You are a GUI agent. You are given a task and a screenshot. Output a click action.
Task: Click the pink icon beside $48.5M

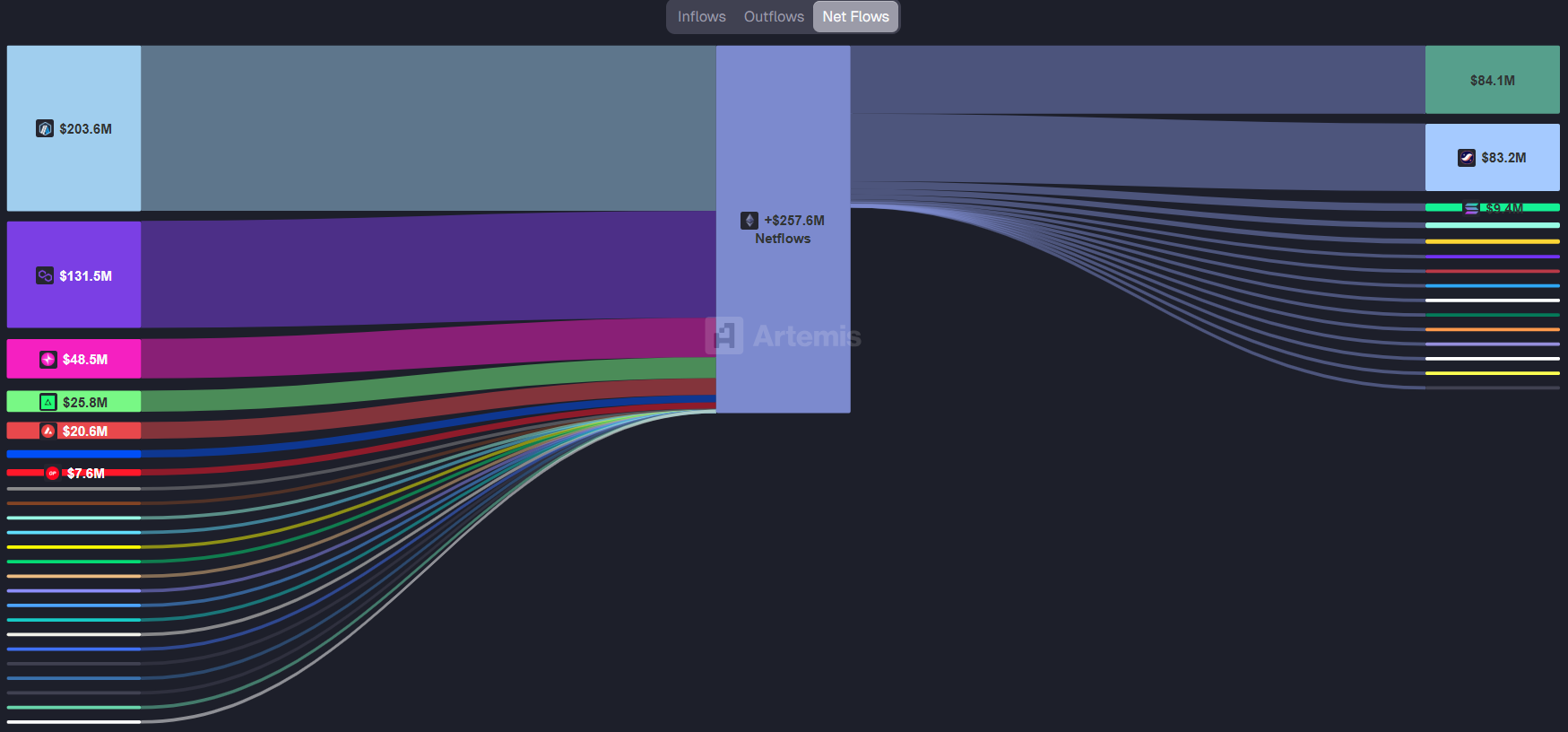coord(48,360)
